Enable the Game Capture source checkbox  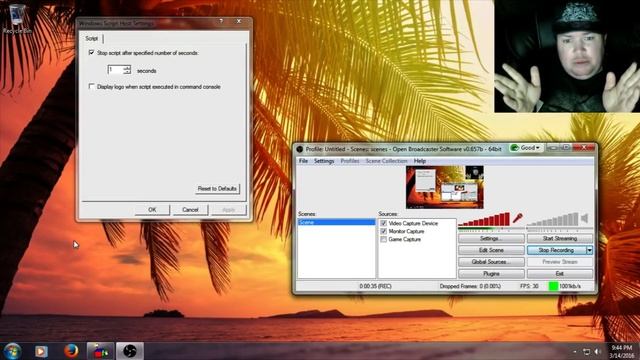click(x=384, y=240)
